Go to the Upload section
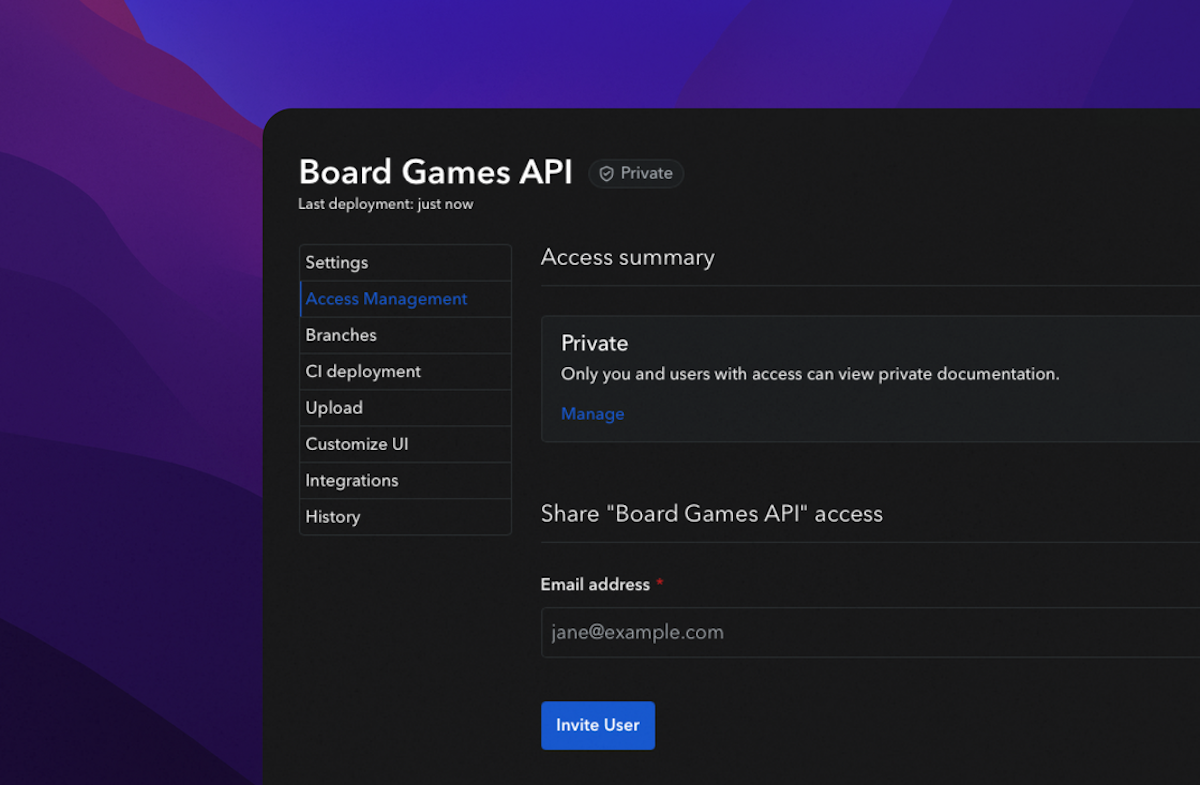This screenshot has height=785, width=1200. [x=334, y=407]
